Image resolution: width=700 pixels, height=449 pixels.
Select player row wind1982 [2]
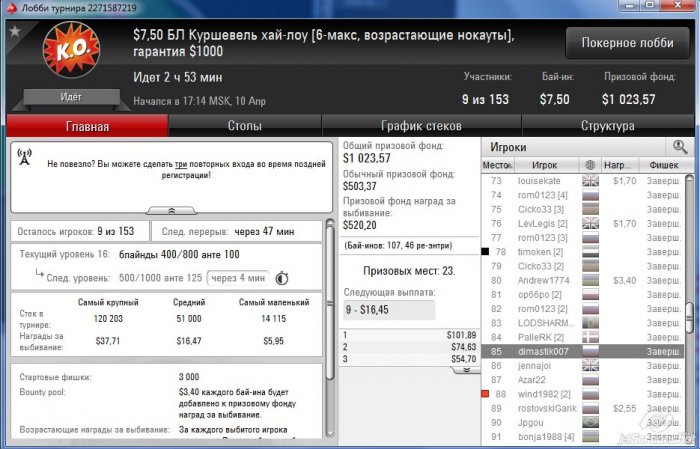(582, 394)
